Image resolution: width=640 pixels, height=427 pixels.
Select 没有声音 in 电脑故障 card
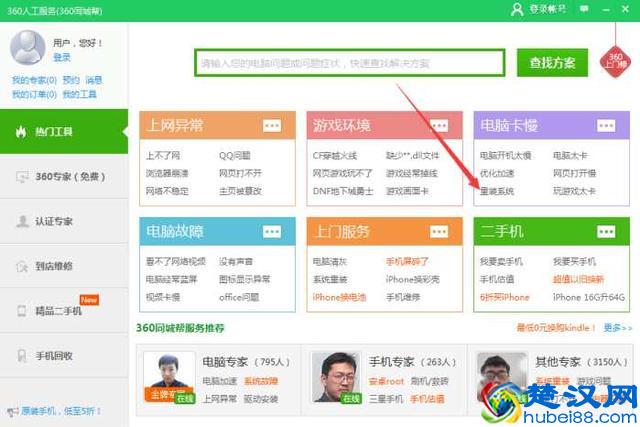coord(236,262)
